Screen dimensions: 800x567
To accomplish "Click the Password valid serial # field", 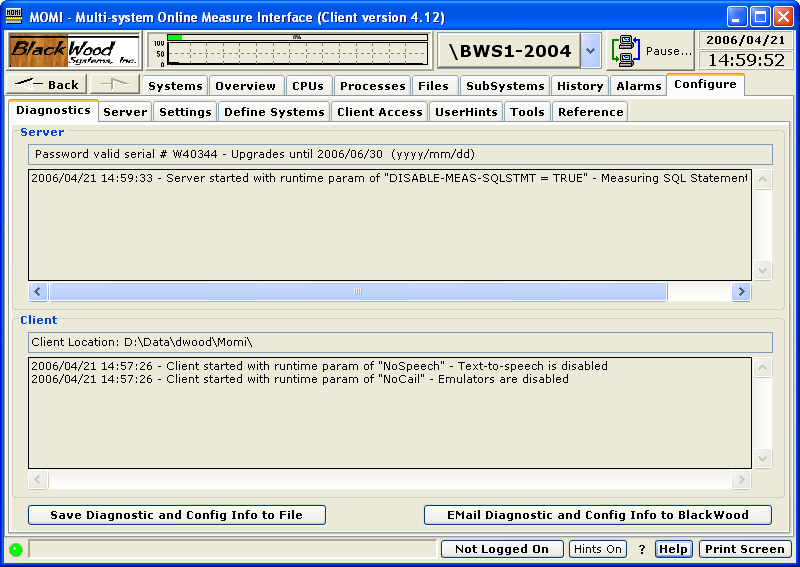I will 401,154.
